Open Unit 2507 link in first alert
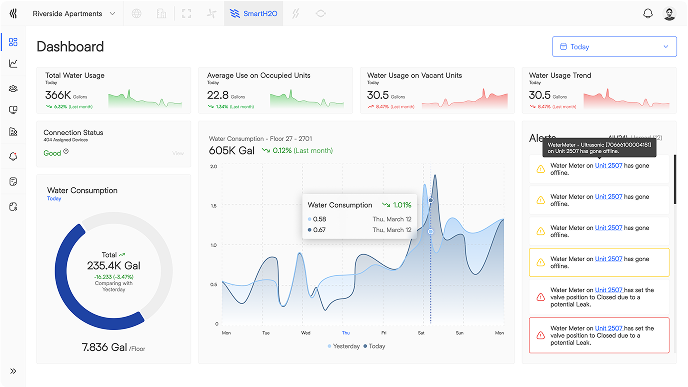 coord(608,165)
